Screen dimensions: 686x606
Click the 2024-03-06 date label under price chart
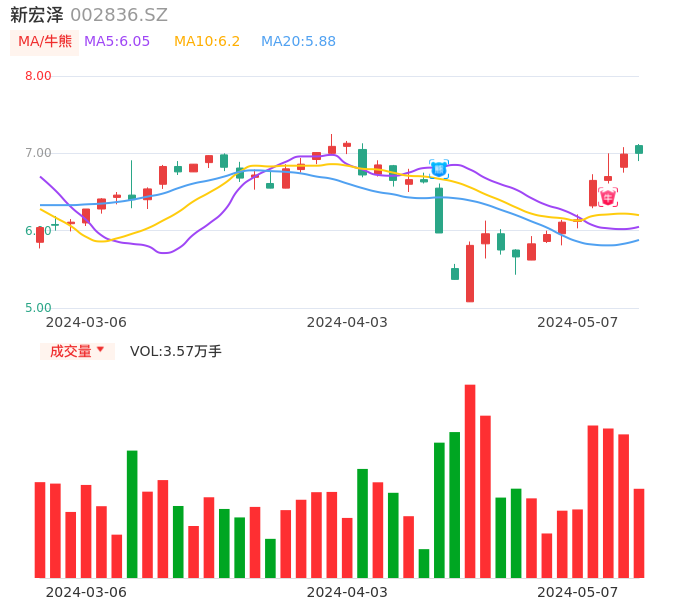(86, 322)
